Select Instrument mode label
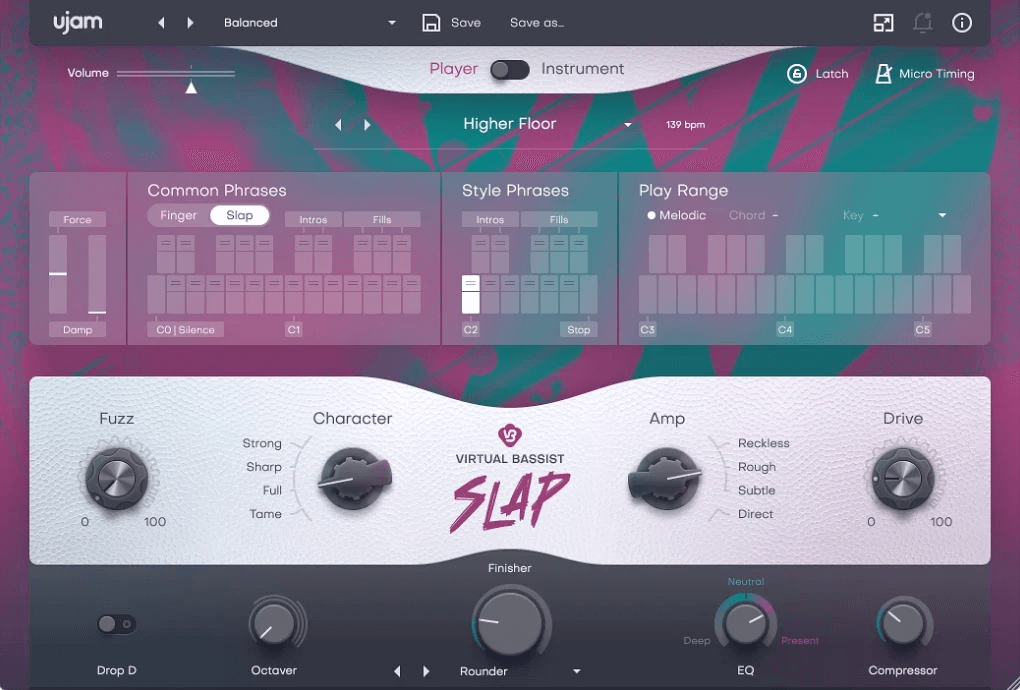Screen dimensions: 1020x690 tap(582, 69)
